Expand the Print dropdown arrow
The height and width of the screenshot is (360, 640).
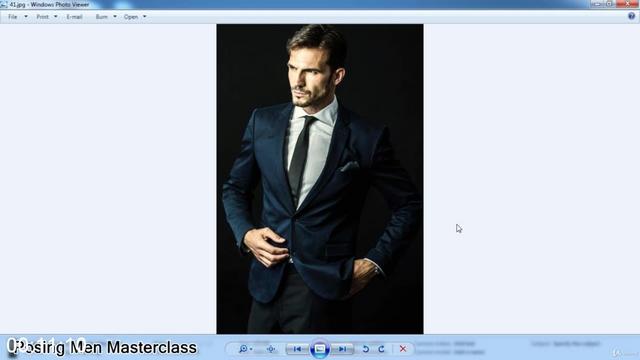[56, 17]
